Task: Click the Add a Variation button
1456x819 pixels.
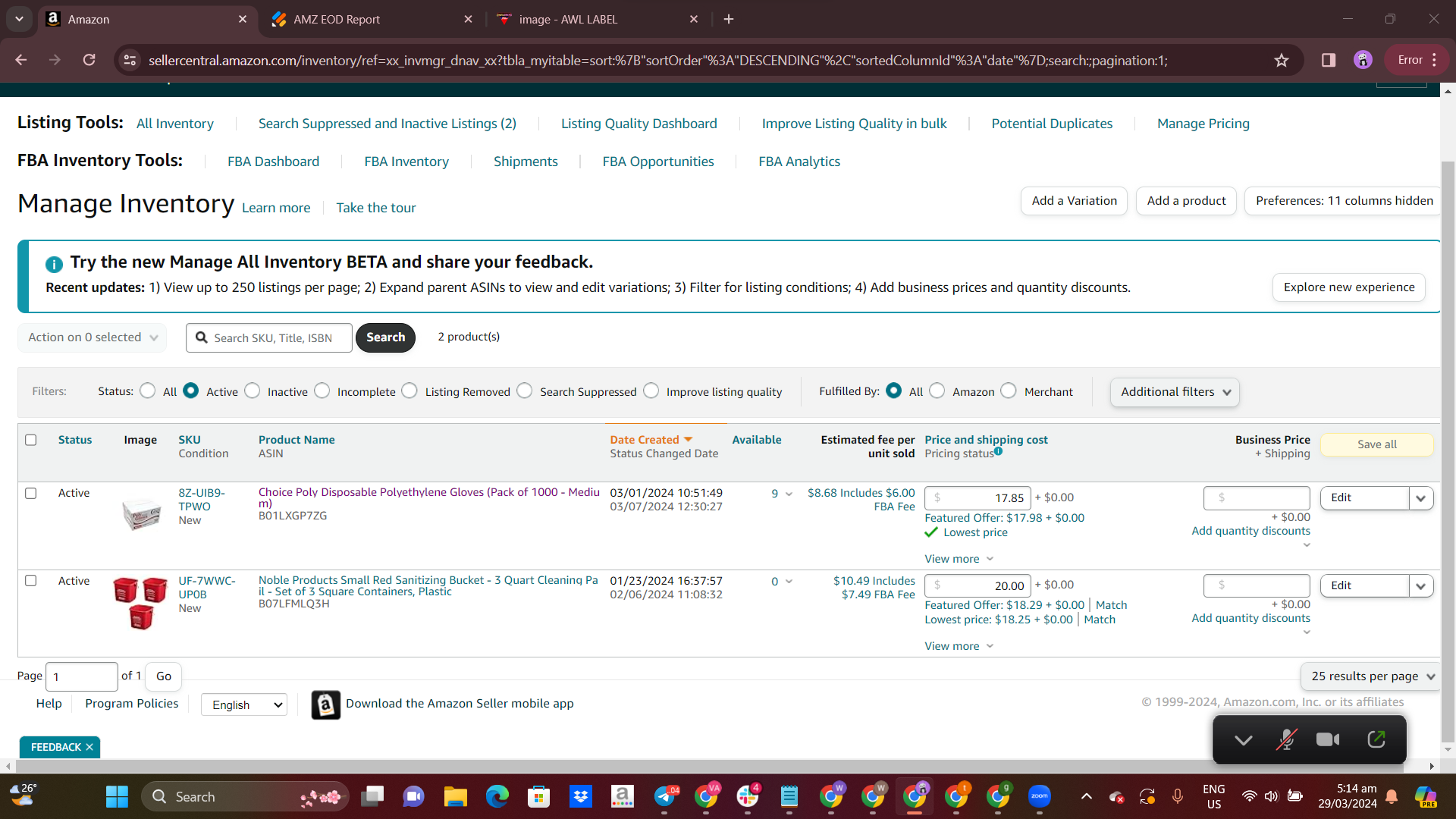Action: [1075, 201]
